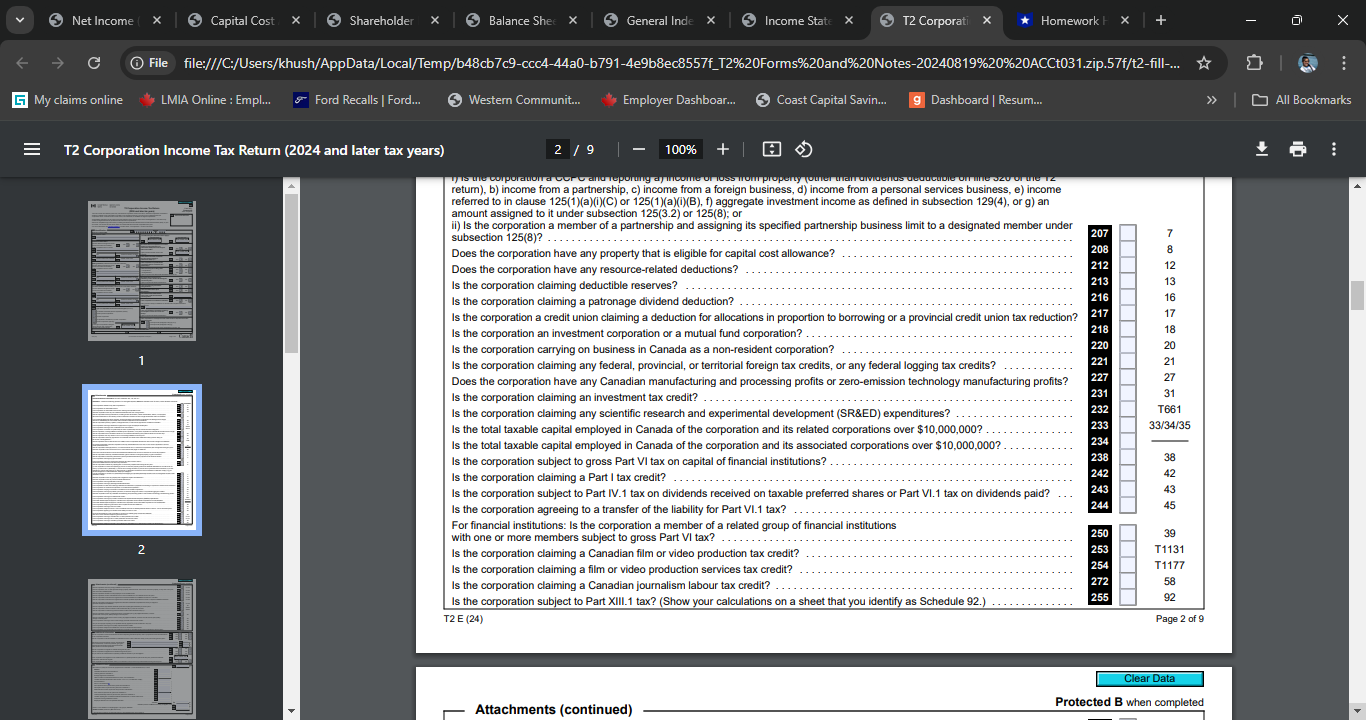This screenshot has width=1366, height=720.
Task: Click the 'Attachments (continued)' heading
Action: 553,709
